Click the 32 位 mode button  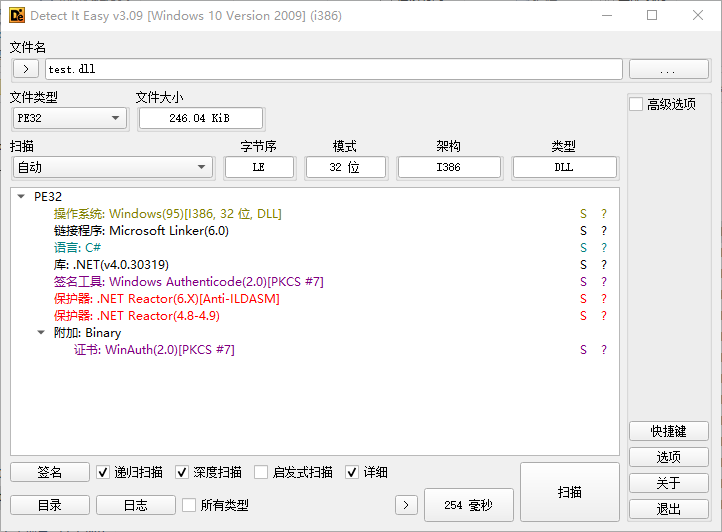(345, 167)
